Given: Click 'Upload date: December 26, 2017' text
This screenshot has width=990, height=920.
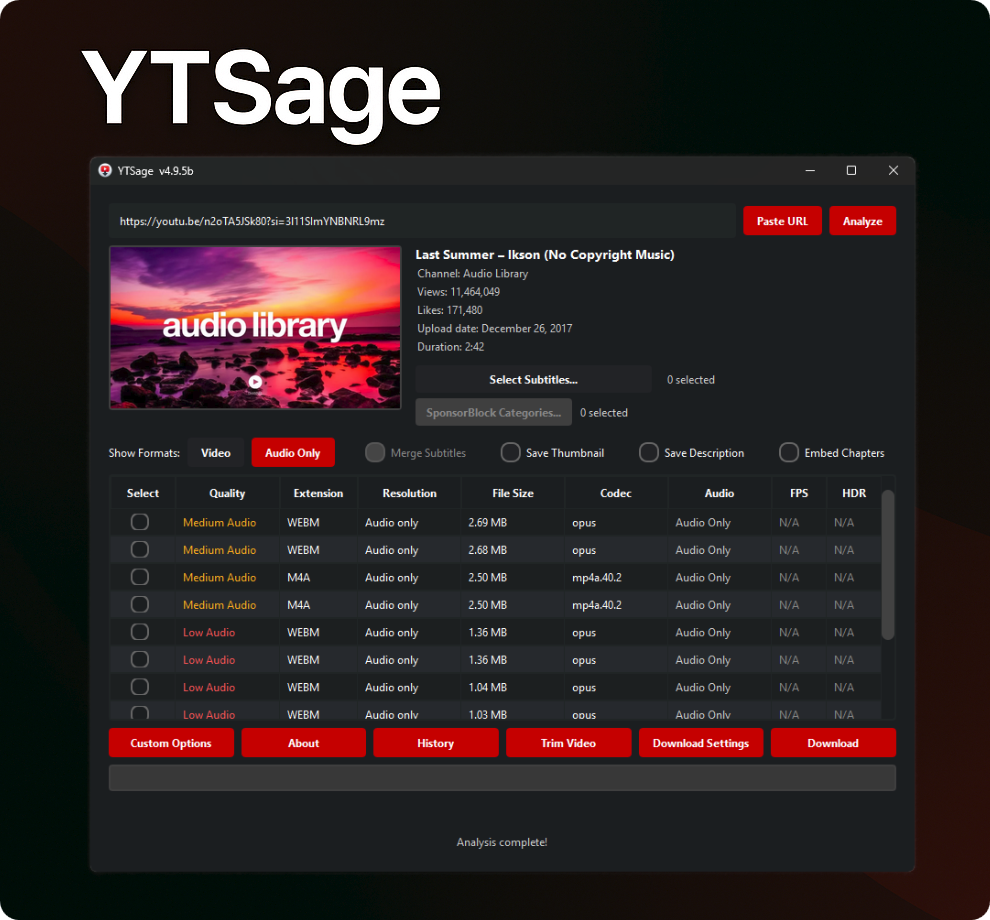Looking at the screenshot, I should pyautogui.click(x=494, y=328).
